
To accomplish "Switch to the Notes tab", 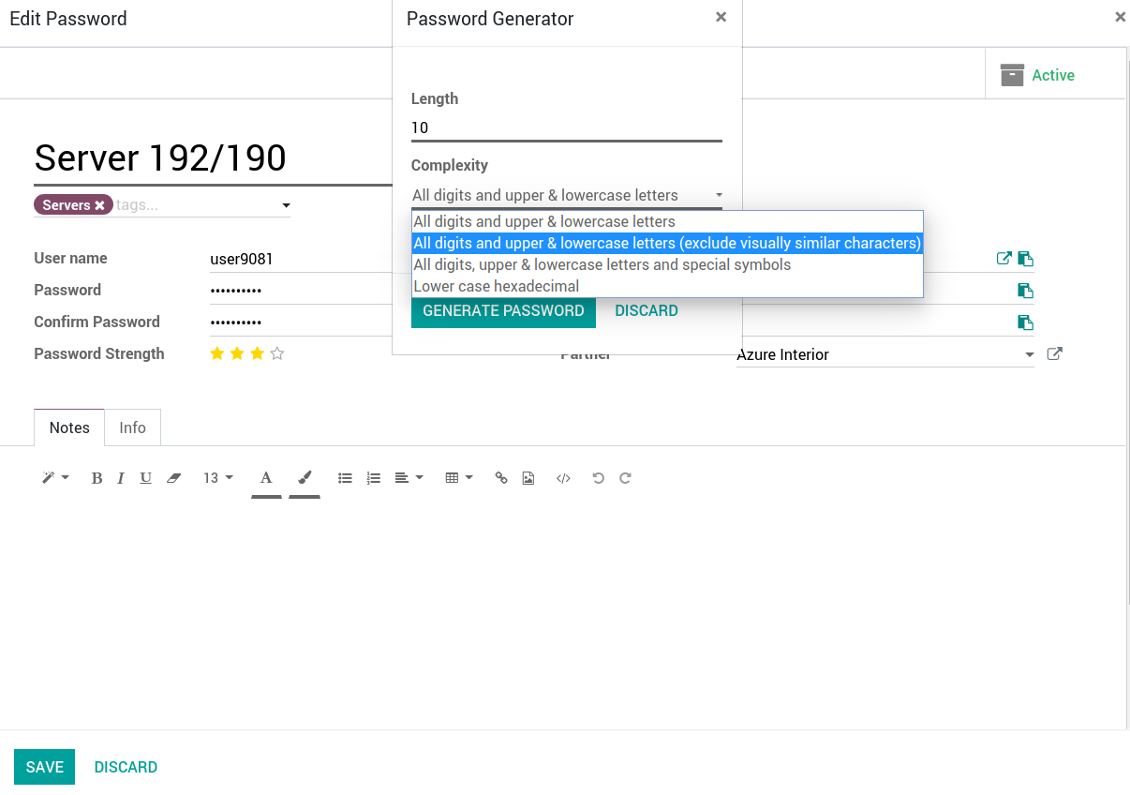I will (x=69, y=427).
